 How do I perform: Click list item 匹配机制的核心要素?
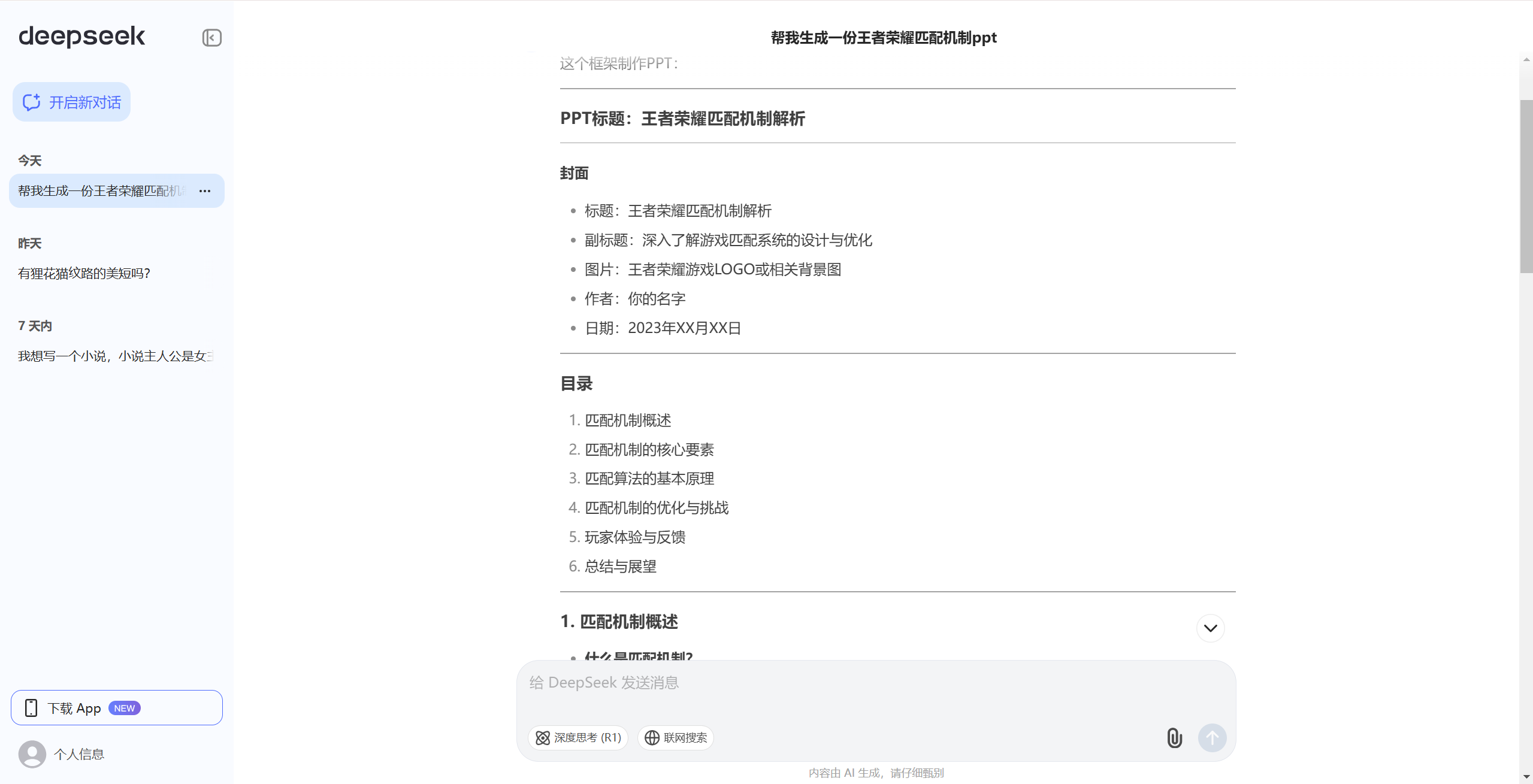[x=649, y=450]
